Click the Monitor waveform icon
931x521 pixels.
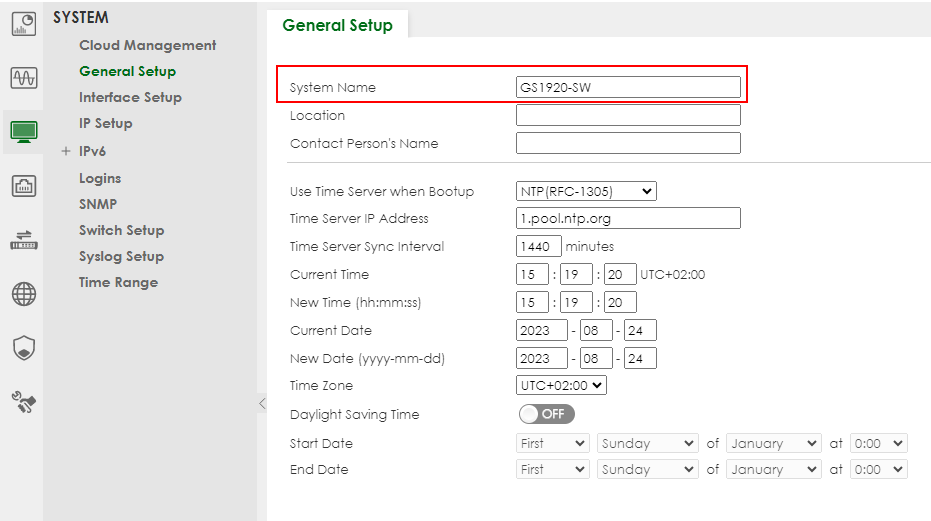(23, 78)
